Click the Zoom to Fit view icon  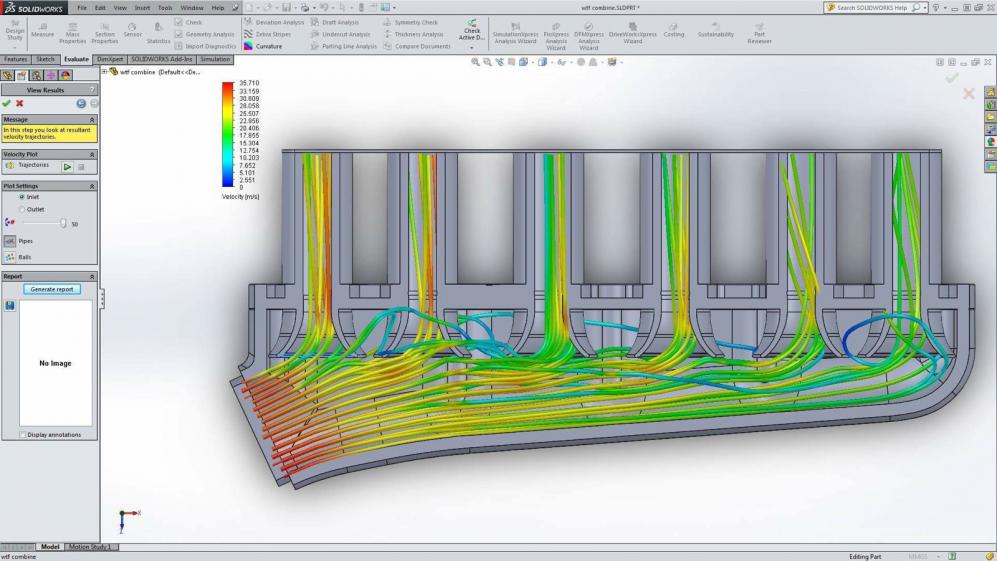[x=476, y=62]
